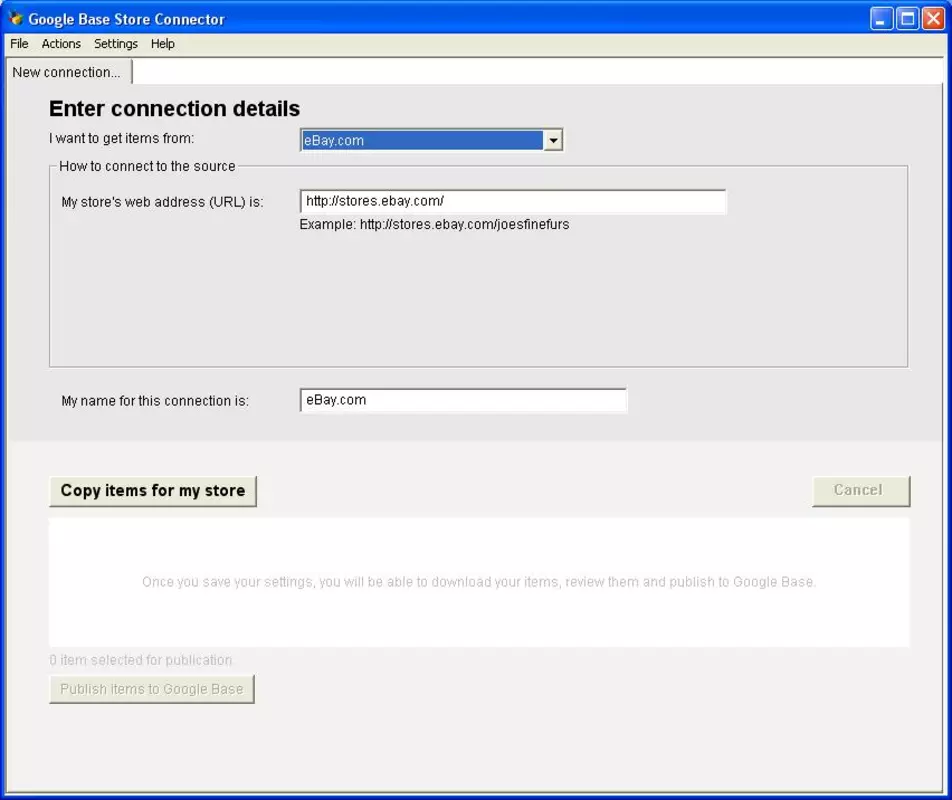Click the Once you save your settings message
This screenshot has width=952, height=800.
[x=478, y=582]
